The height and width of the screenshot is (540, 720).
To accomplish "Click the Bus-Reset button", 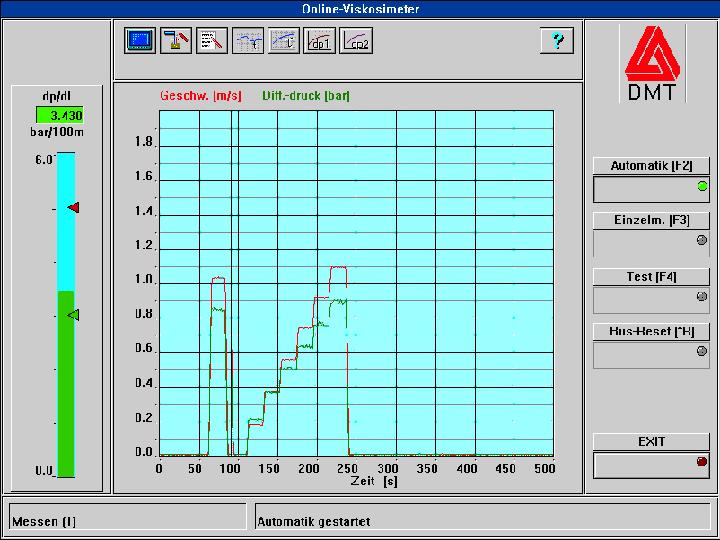I will [x=651, y=331].
